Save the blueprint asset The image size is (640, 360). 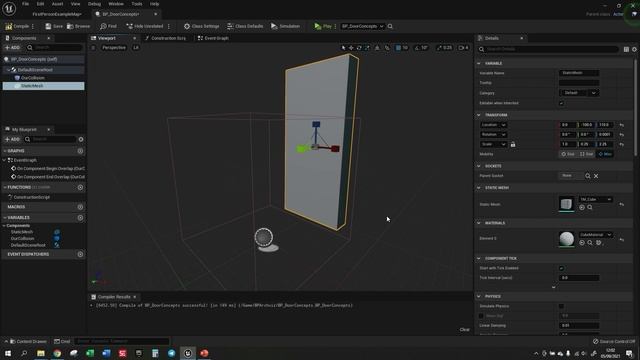click(54, 26)
